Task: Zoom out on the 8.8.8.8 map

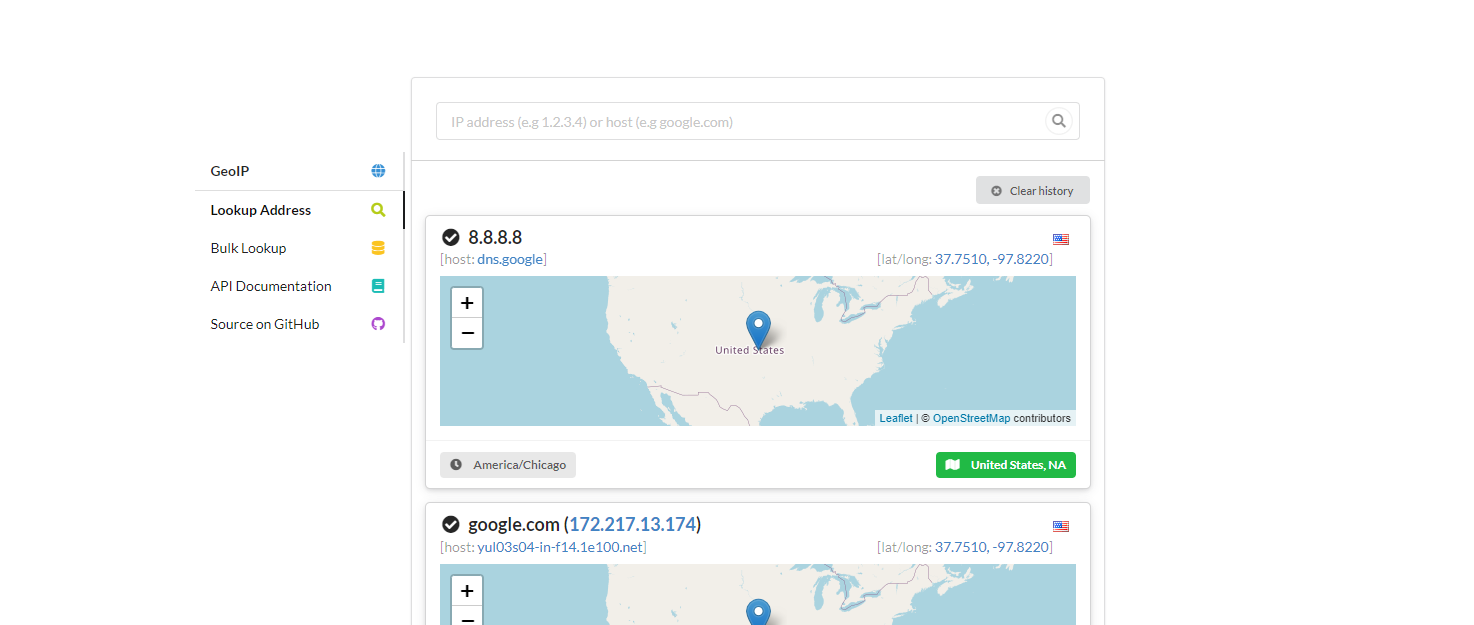Action: pyautogui.click(x=467, y=333)
